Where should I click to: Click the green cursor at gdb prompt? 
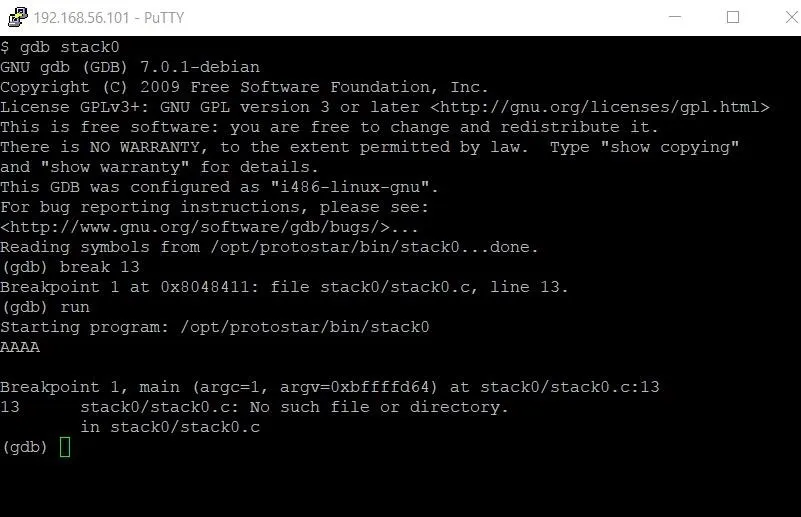point(65,447)
